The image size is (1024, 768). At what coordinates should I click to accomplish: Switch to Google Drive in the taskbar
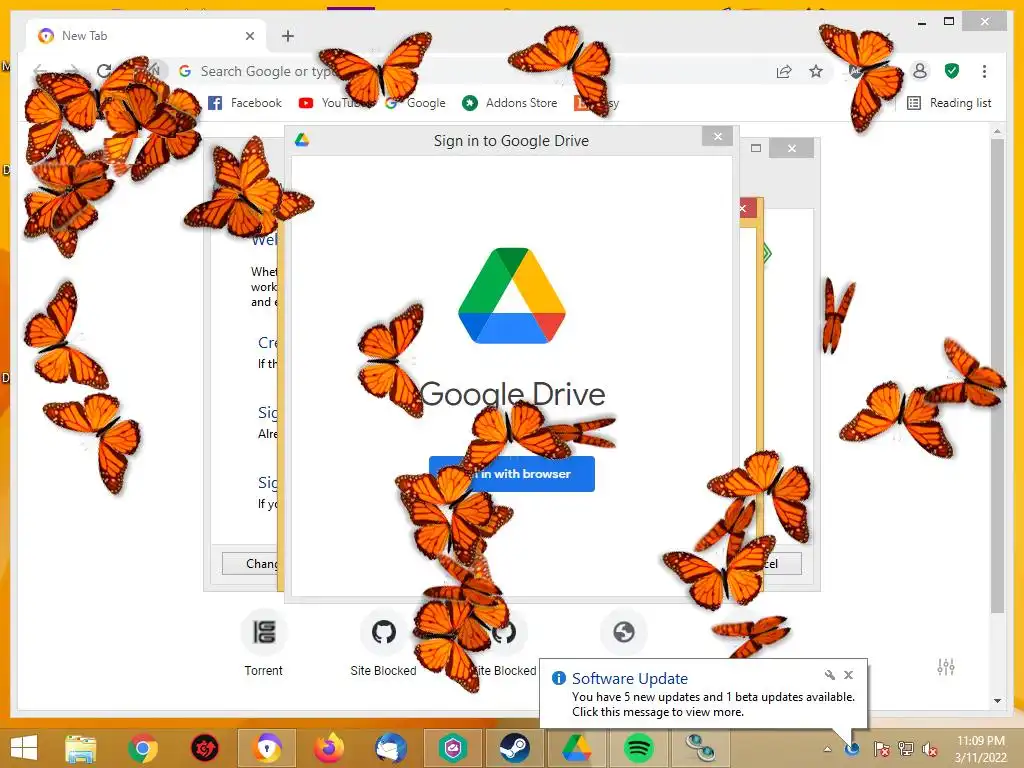tap(576, 748)
